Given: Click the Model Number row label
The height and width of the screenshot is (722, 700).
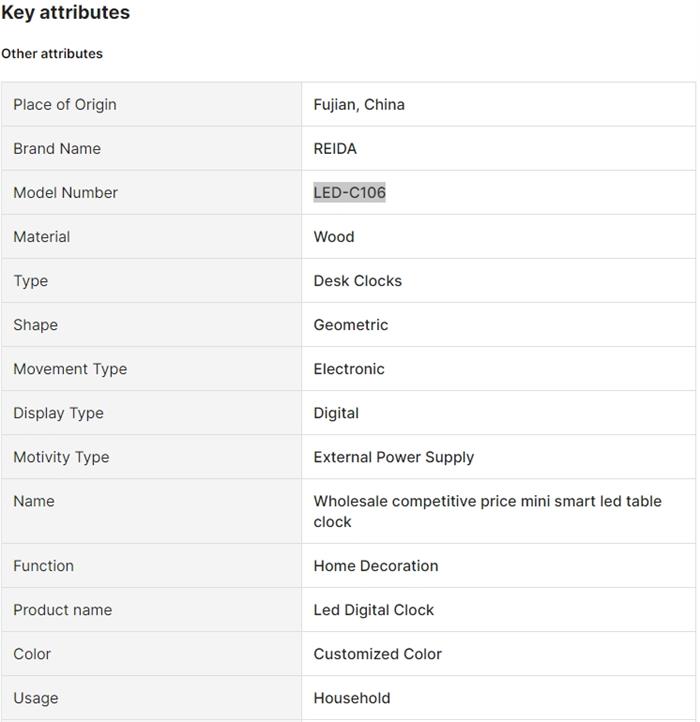Looking at the screenshot, I should (x=65, y=192).
